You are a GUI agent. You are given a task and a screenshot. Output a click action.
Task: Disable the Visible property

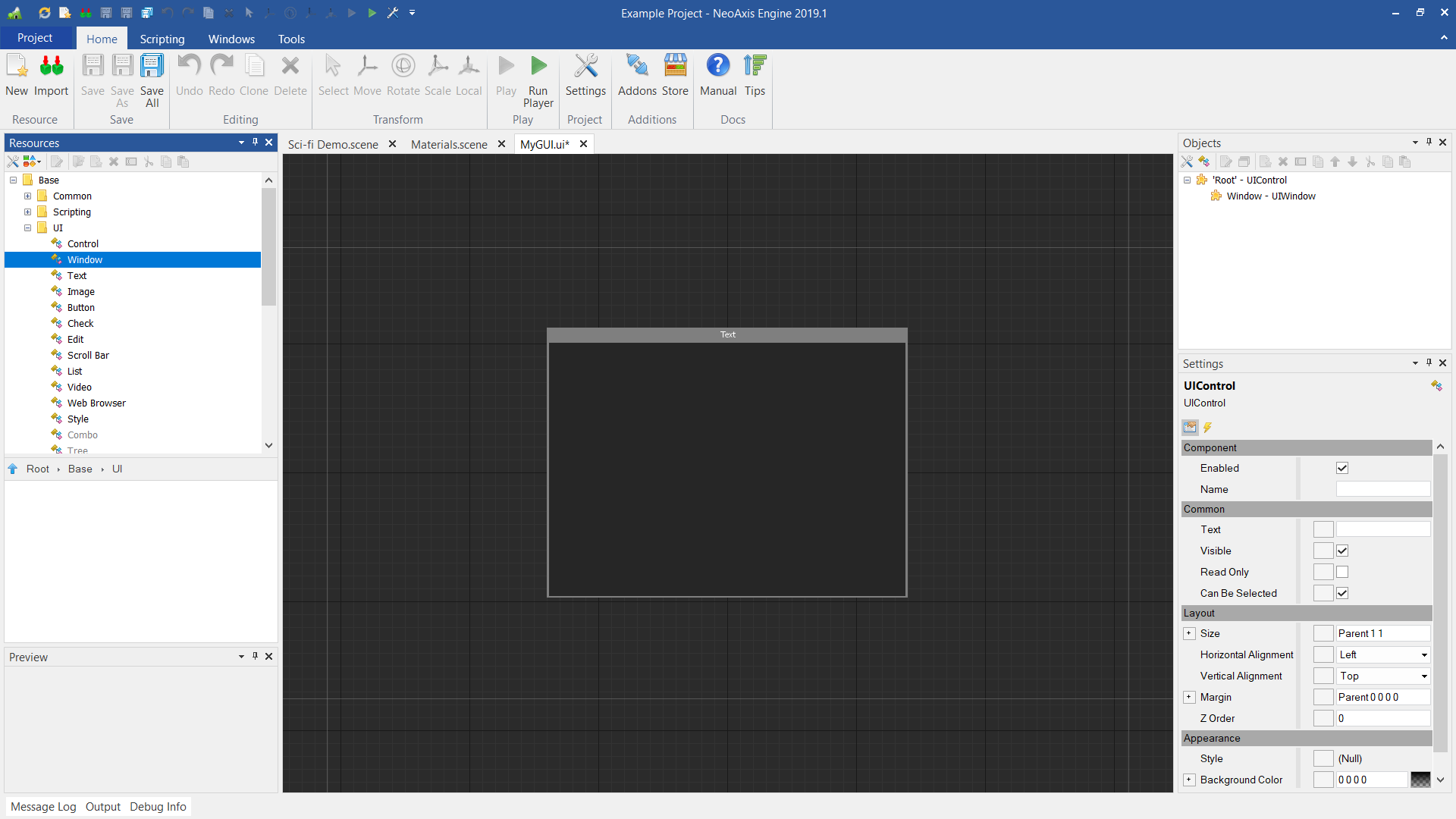point(1342,551)
